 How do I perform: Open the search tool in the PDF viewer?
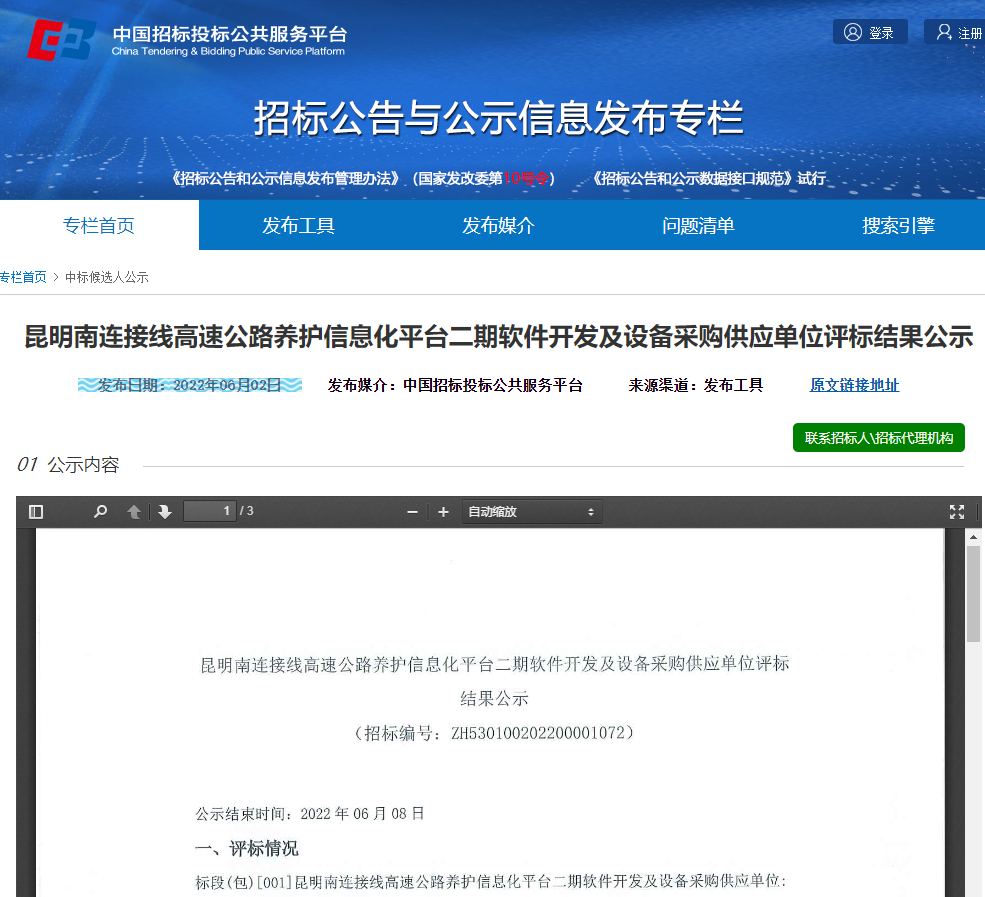pos(99,511)
